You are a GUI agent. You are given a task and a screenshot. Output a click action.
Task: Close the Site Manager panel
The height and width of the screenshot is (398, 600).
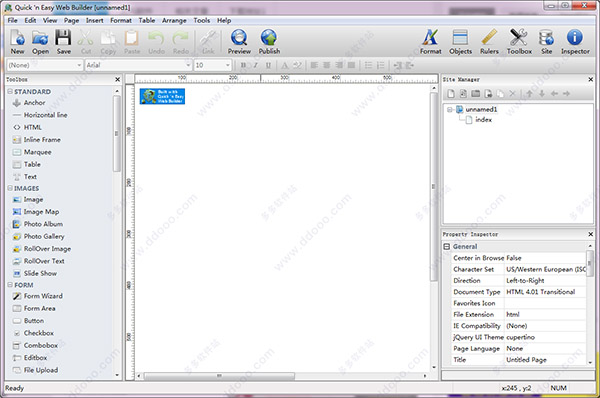tap(590, 79)
